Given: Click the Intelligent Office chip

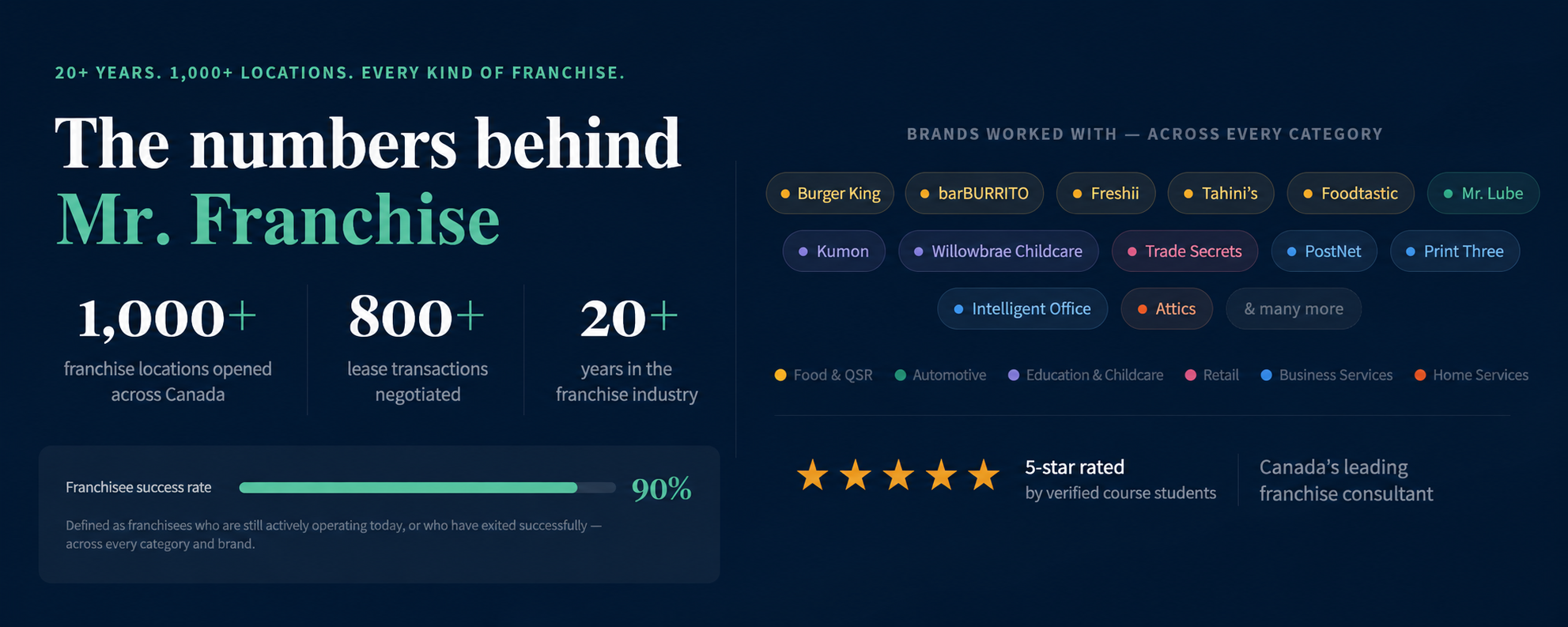Looking at the screenshot, I should coord(1022,308).
